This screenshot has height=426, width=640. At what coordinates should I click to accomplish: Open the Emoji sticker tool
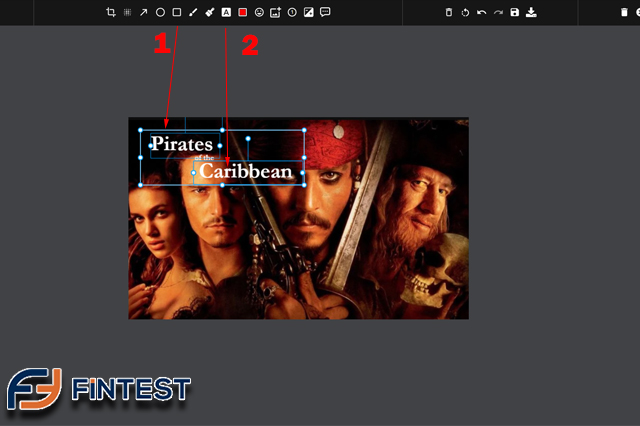(x=259, y=12)
